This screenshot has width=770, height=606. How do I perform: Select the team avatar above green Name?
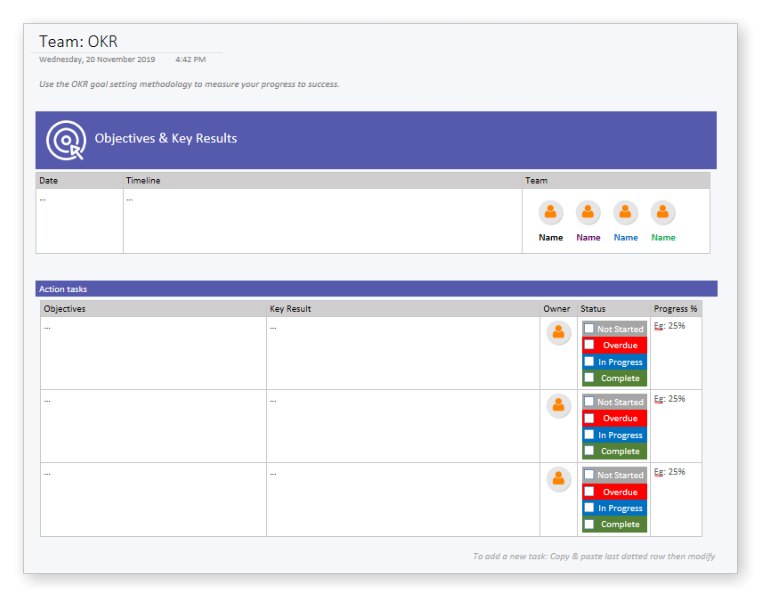(x=662, y=212)
